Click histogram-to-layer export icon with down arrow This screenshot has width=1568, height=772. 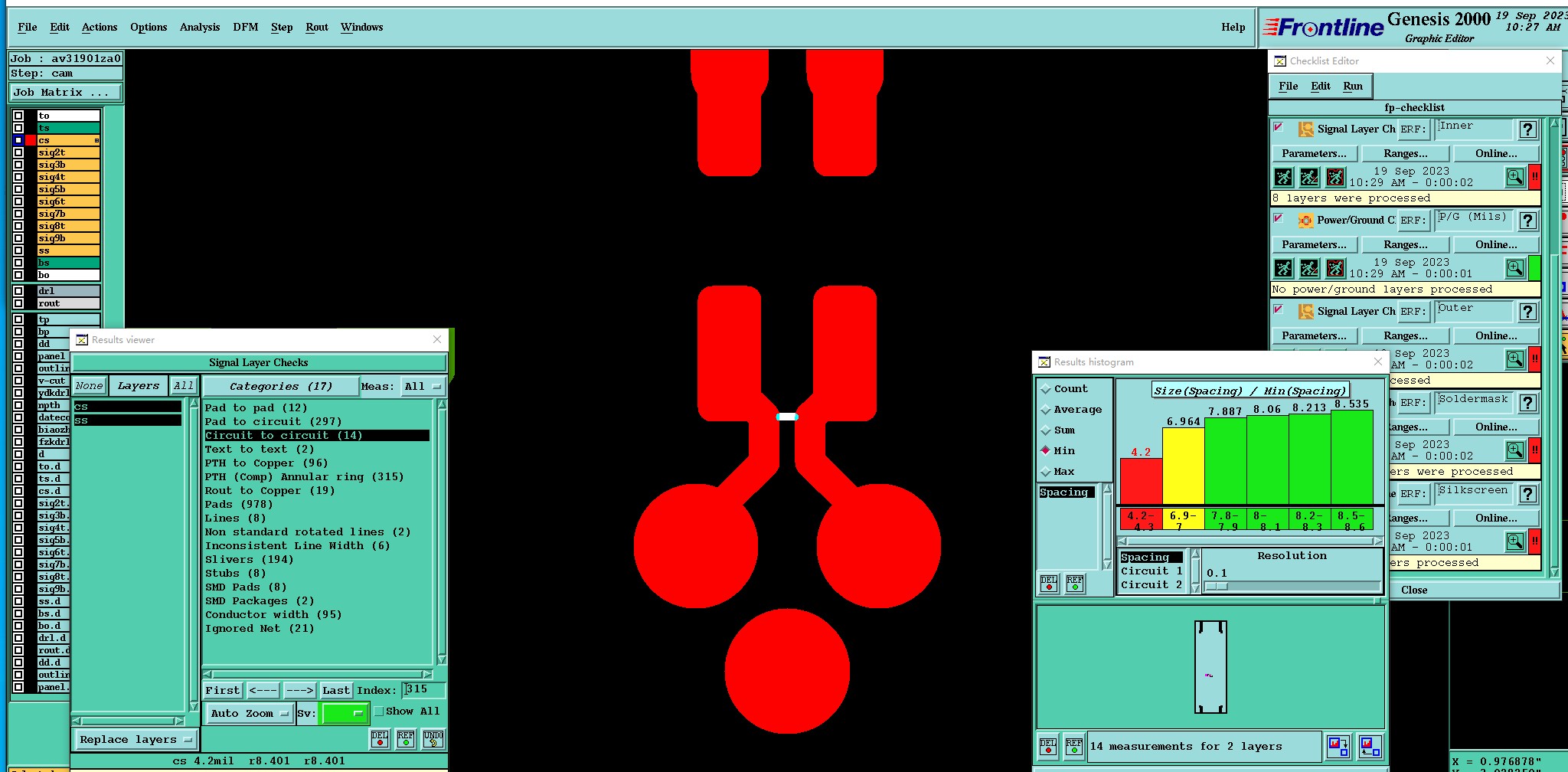click(x=1338, y=746)
